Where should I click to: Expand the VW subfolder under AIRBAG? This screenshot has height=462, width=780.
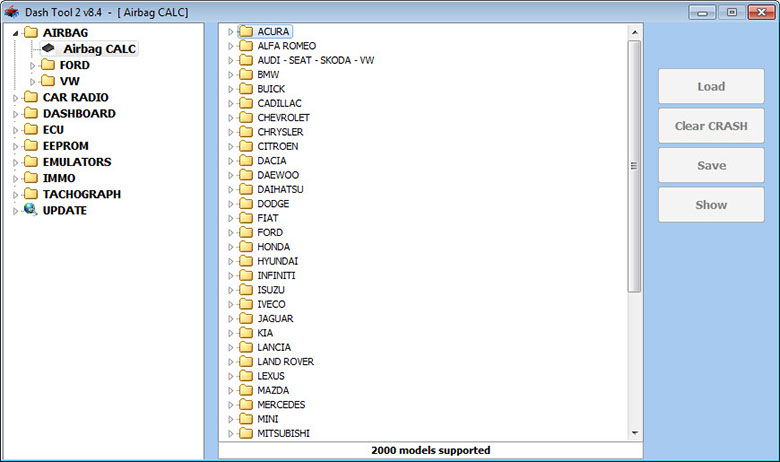coord(33,81)
